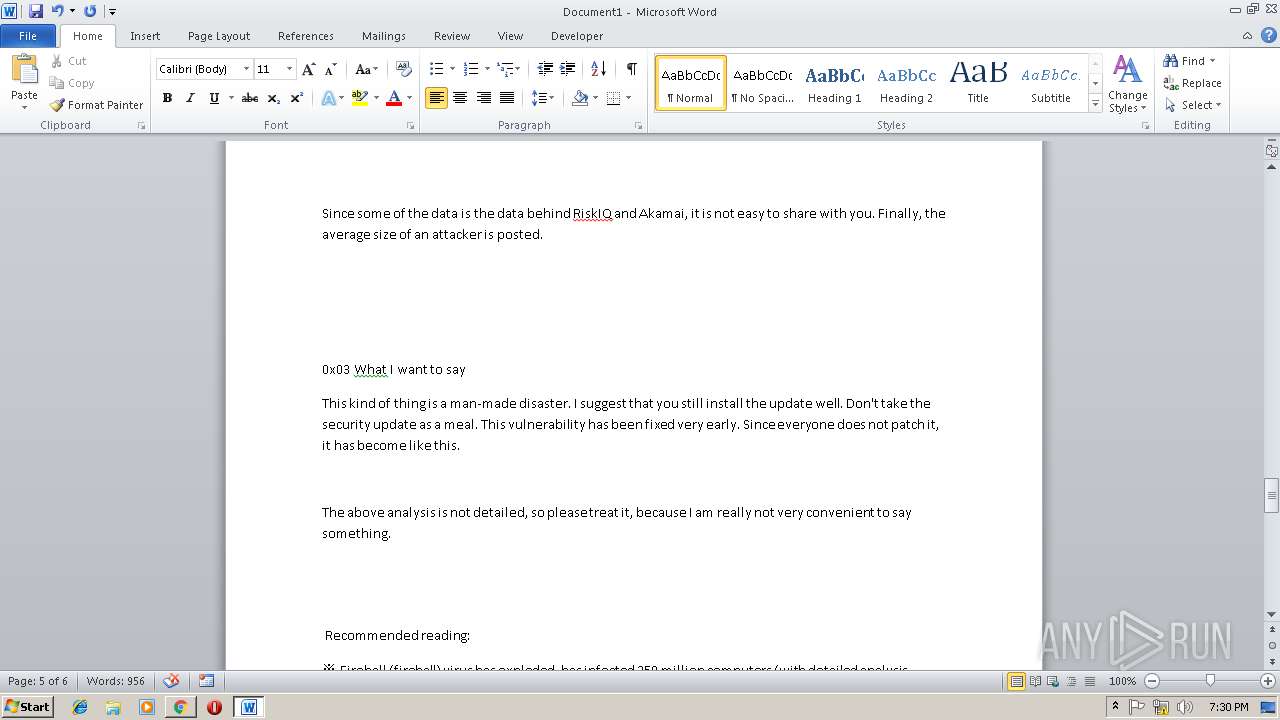Viewport: 1280px width, 720px height.
Task: Click the Paste clipboard icon
Action: (x=24, y=70)
